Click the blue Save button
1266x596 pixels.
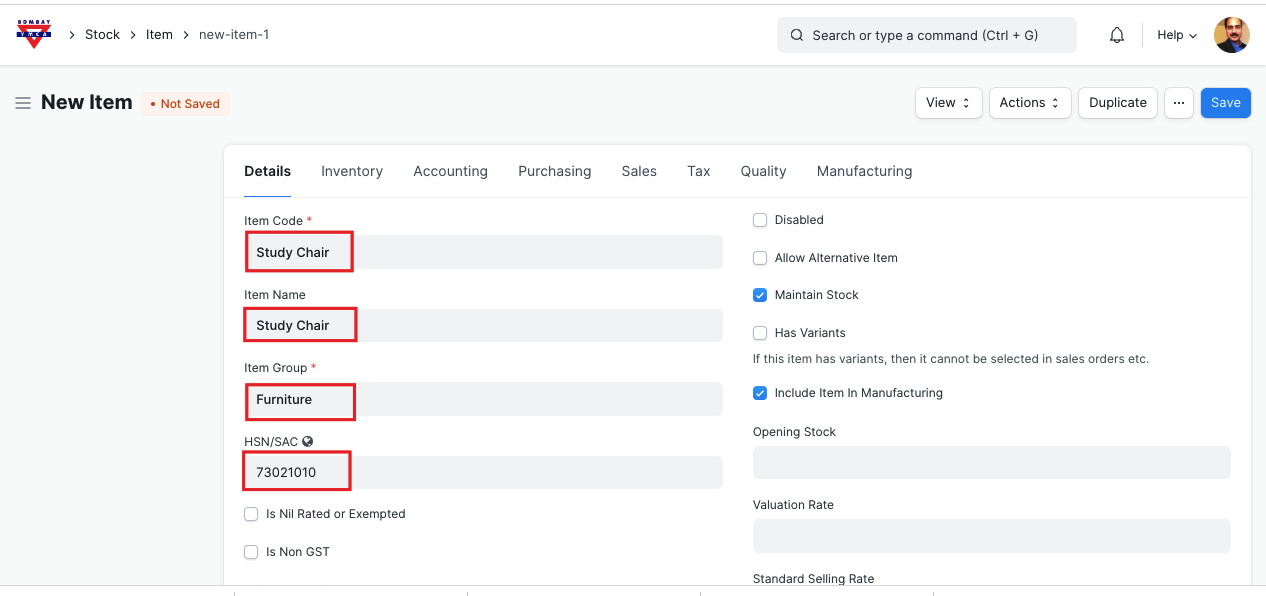tap(1225, 103)
